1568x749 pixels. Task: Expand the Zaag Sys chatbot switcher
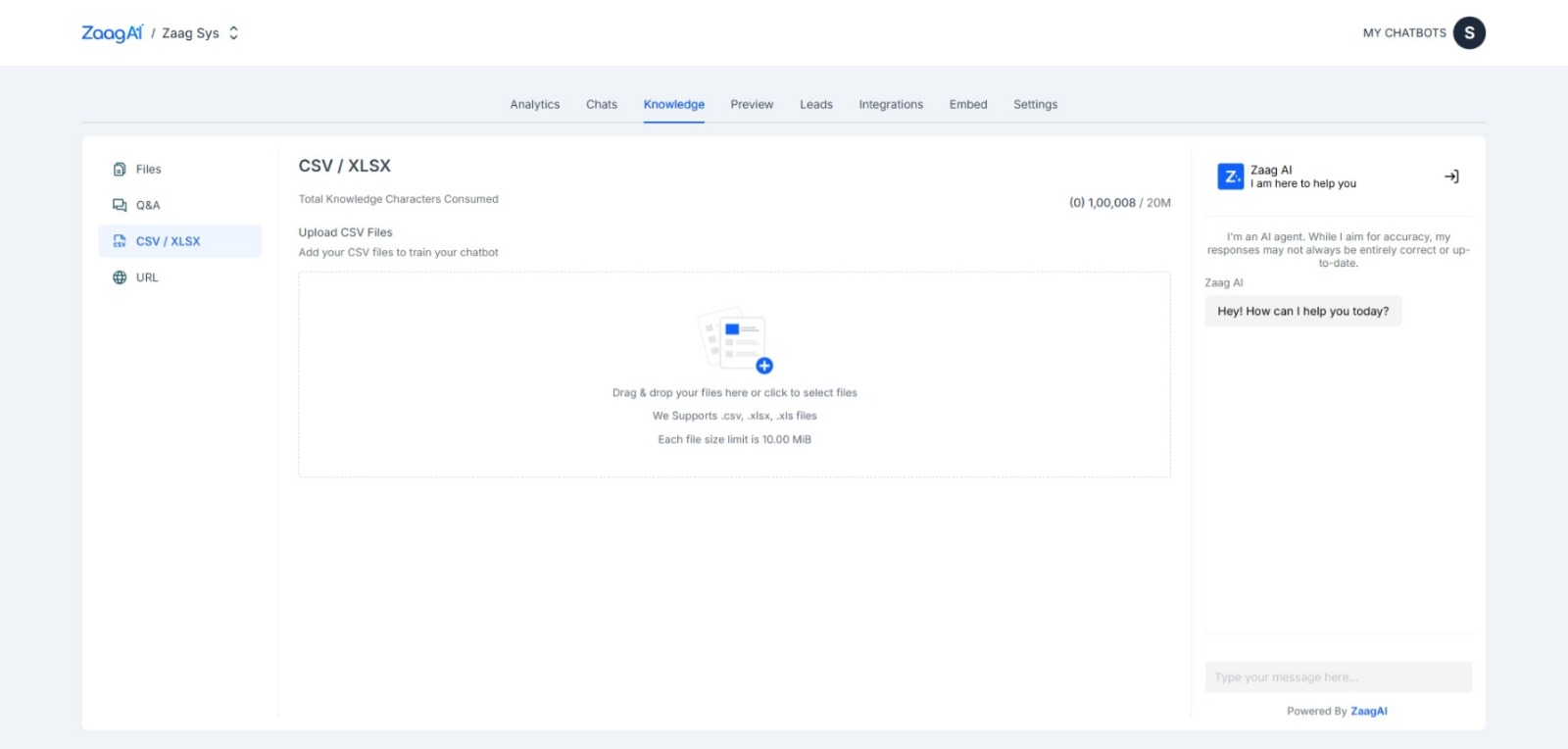click(x=233, y=33)
